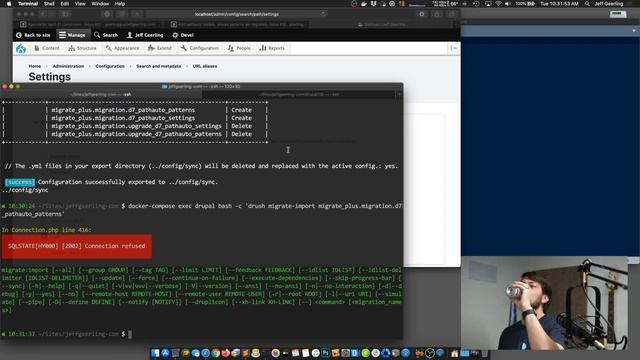This screenshot has height=360, width=640.
Task: Open iTunes from the Dock
Action: click(316, 353)
